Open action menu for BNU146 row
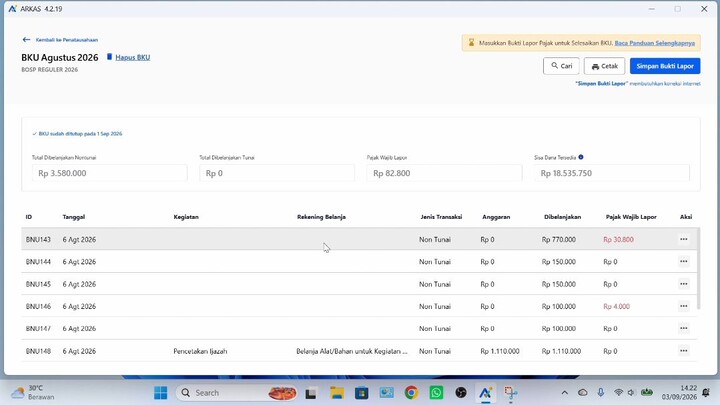The image size is (720, 405). click(684, 306)
